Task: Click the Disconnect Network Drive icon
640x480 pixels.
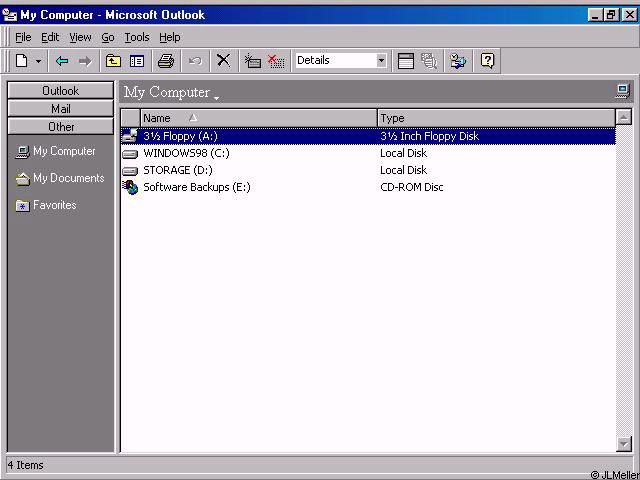Action: [x=276, y=61]
